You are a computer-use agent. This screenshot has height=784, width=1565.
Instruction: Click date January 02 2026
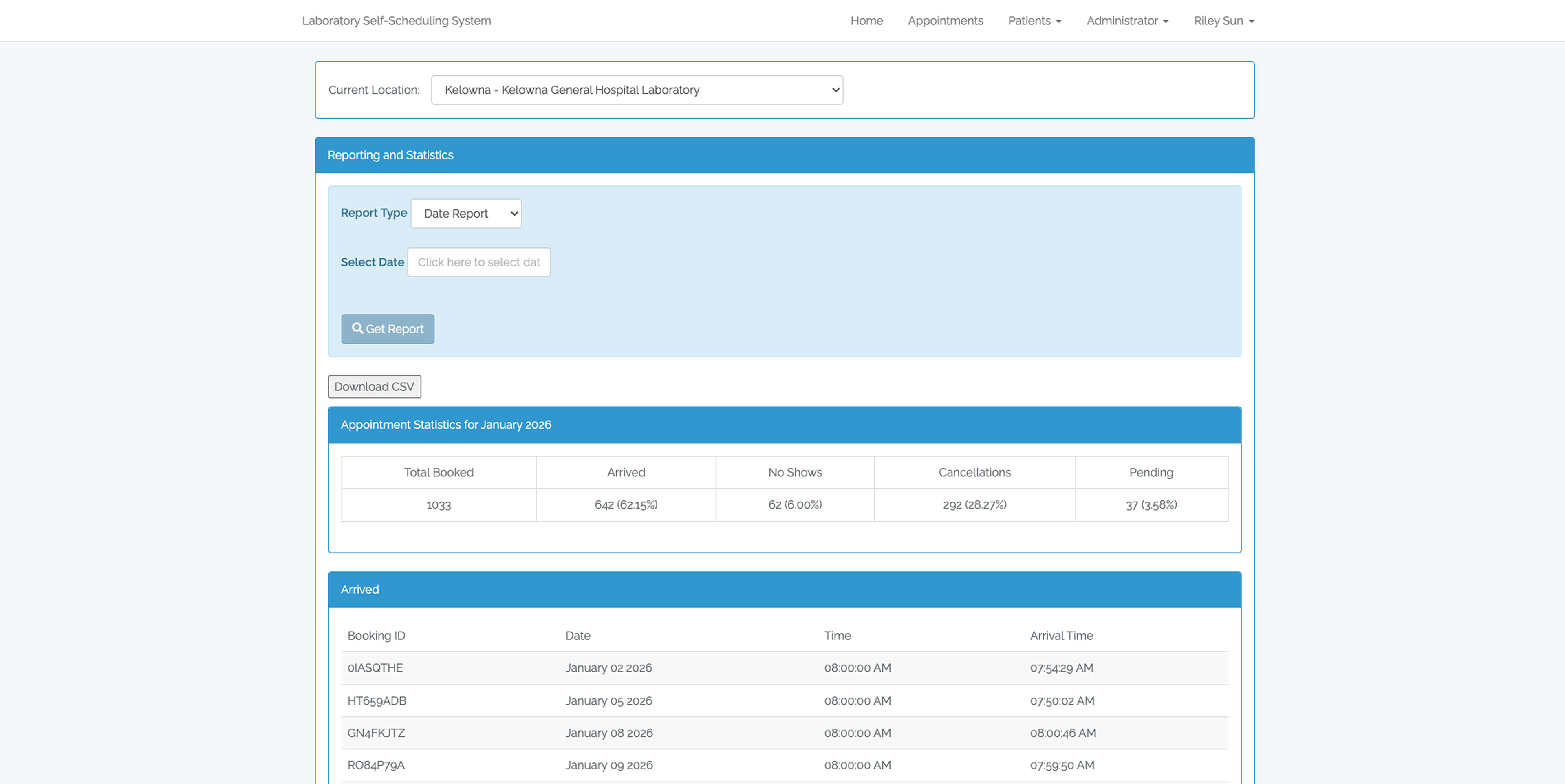(x=608, y=668)
